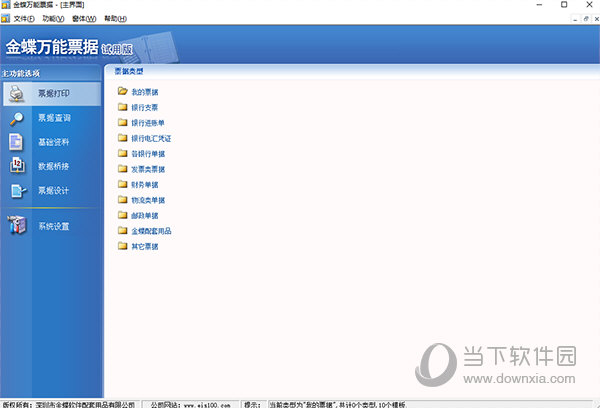The height and width of the screenshot is (408, 600).
Task: Open the 系统设置 settings icon
Action: 17,225
